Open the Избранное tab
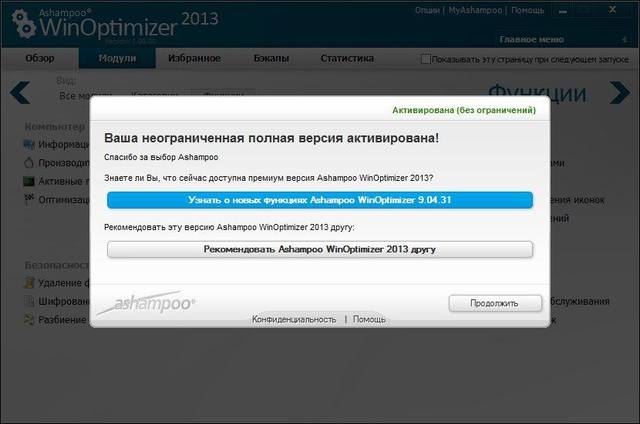Image resolution: width=640 pixels, height=424 pixels. point(194,58)
